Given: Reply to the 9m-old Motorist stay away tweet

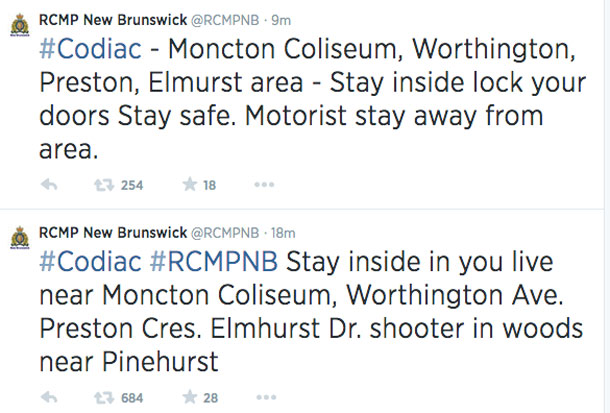Looking at the screenshot, I should click(x=50, y=185).
